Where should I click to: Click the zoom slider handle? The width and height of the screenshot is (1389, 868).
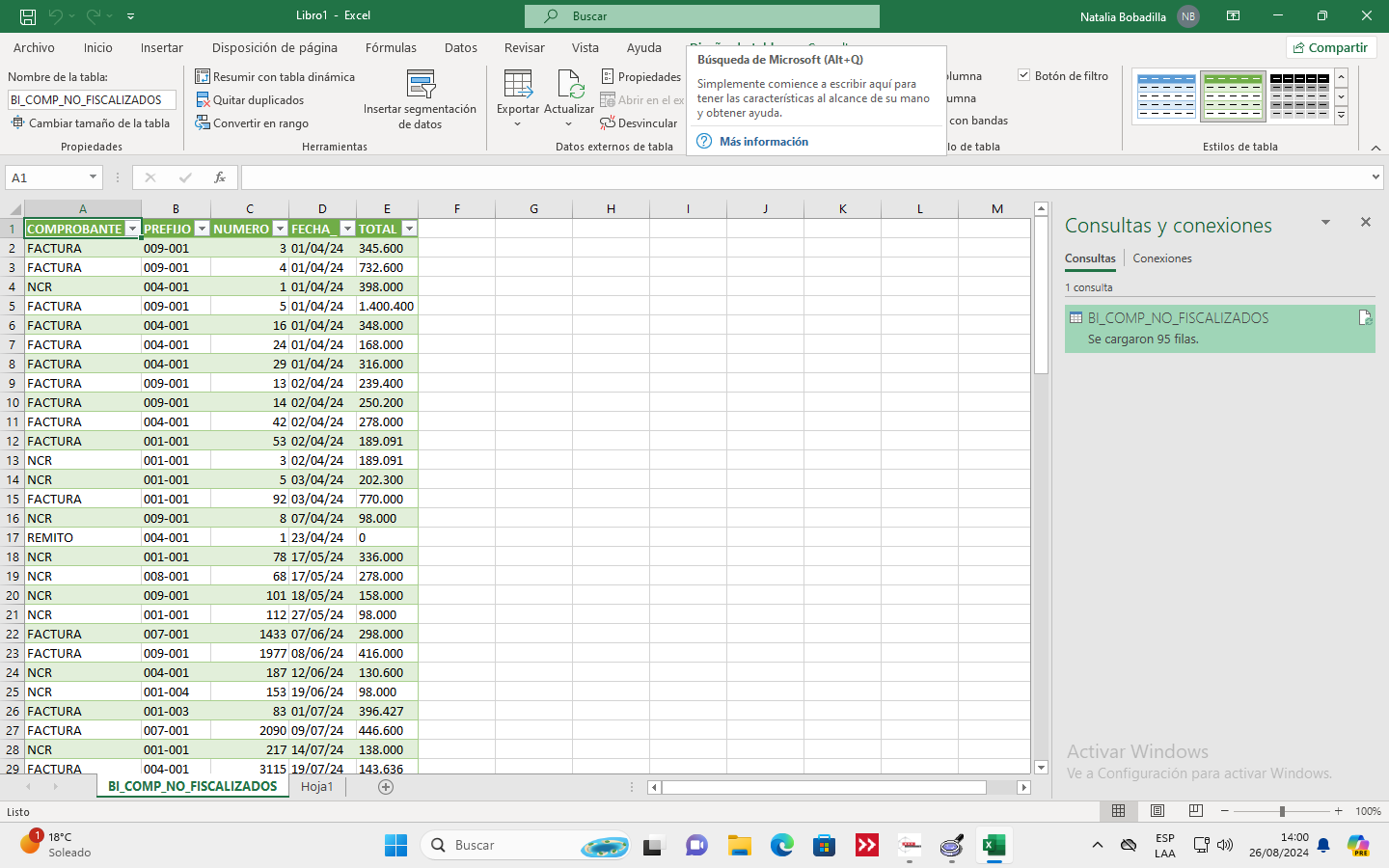coord(1282,811)
